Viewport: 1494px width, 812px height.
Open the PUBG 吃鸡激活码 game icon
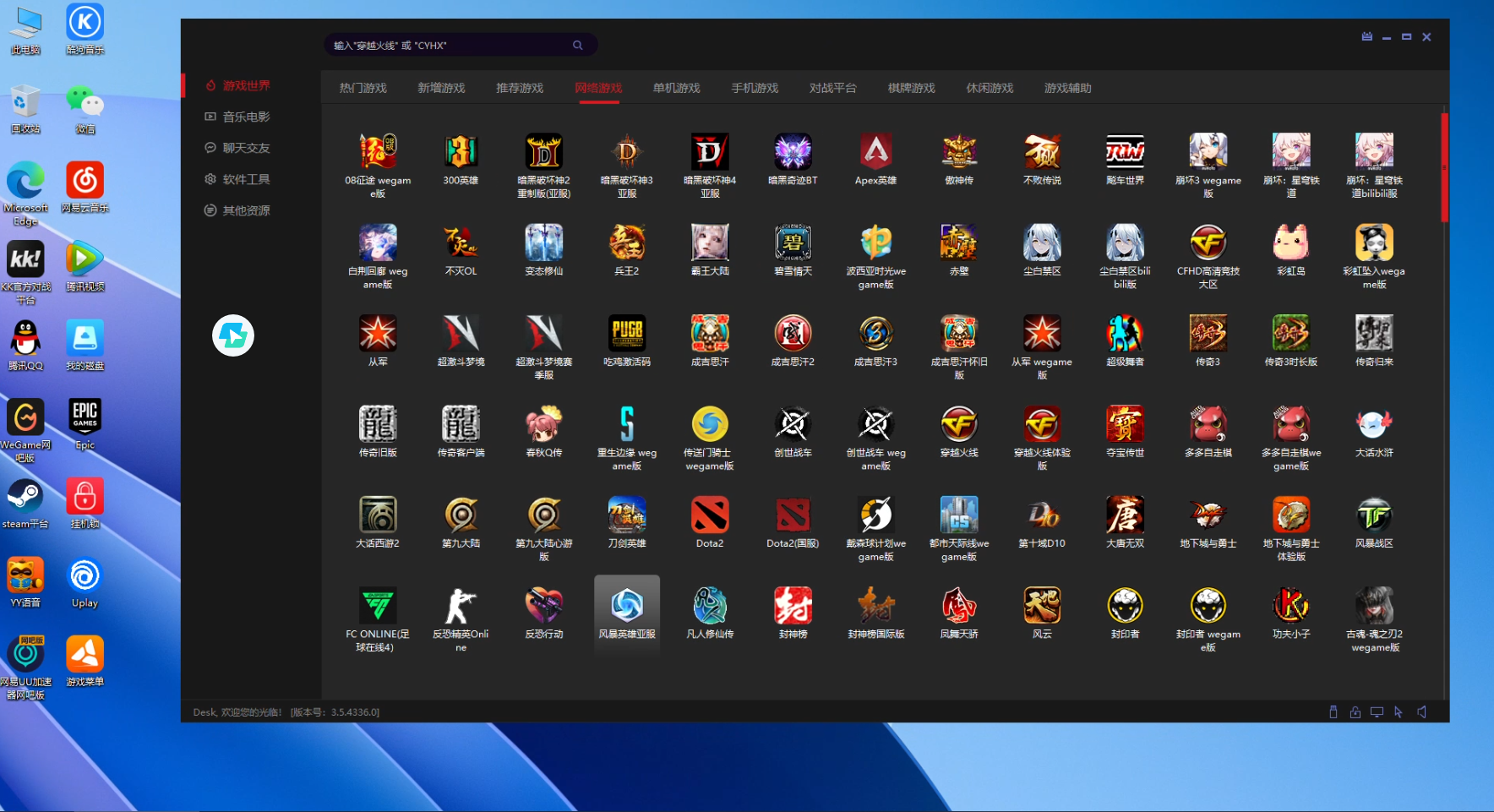627,334
